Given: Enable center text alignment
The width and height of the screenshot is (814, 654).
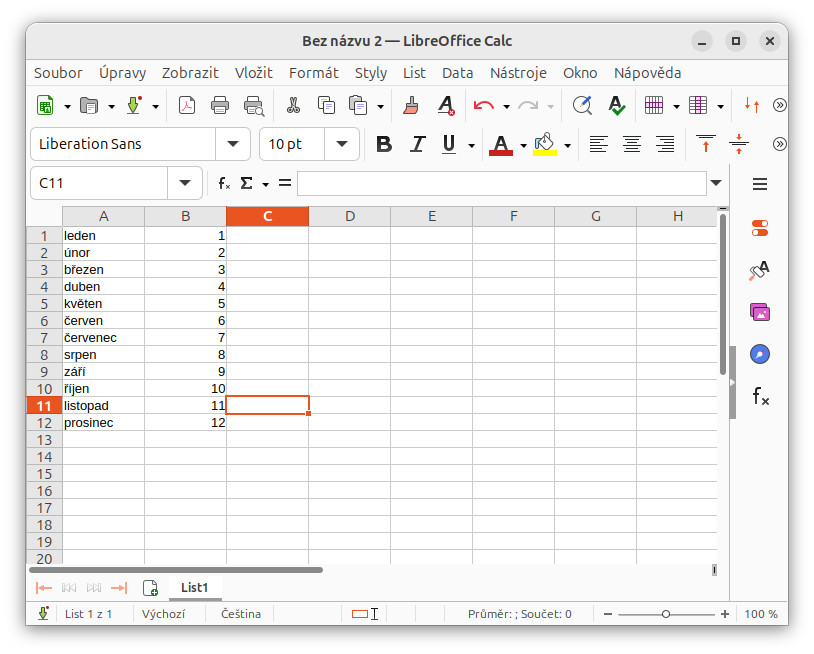Looking at the screenshot, I should [x=631, y=144].
